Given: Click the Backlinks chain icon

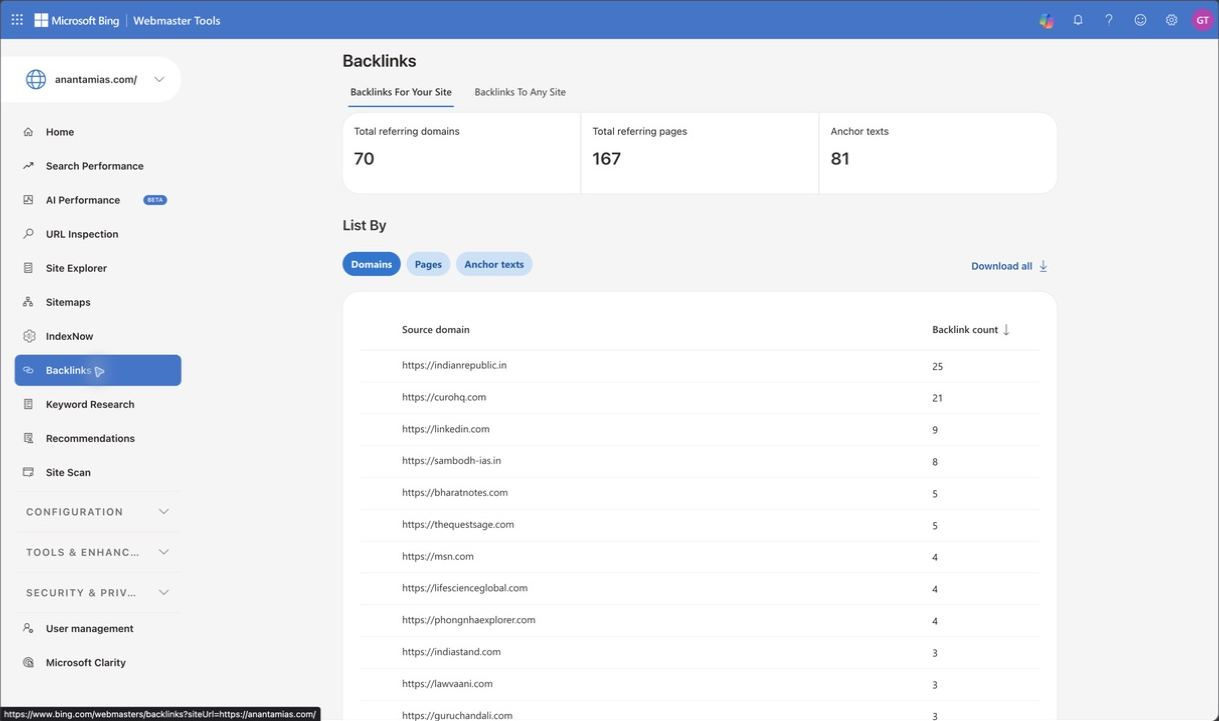Looking at the screenshot, I should click(x=28, y=370).
